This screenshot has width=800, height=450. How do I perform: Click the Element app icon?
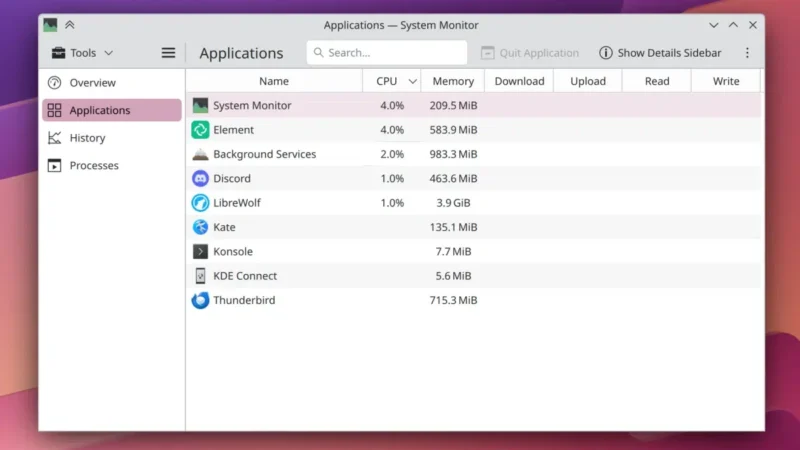tap(200, 130)
